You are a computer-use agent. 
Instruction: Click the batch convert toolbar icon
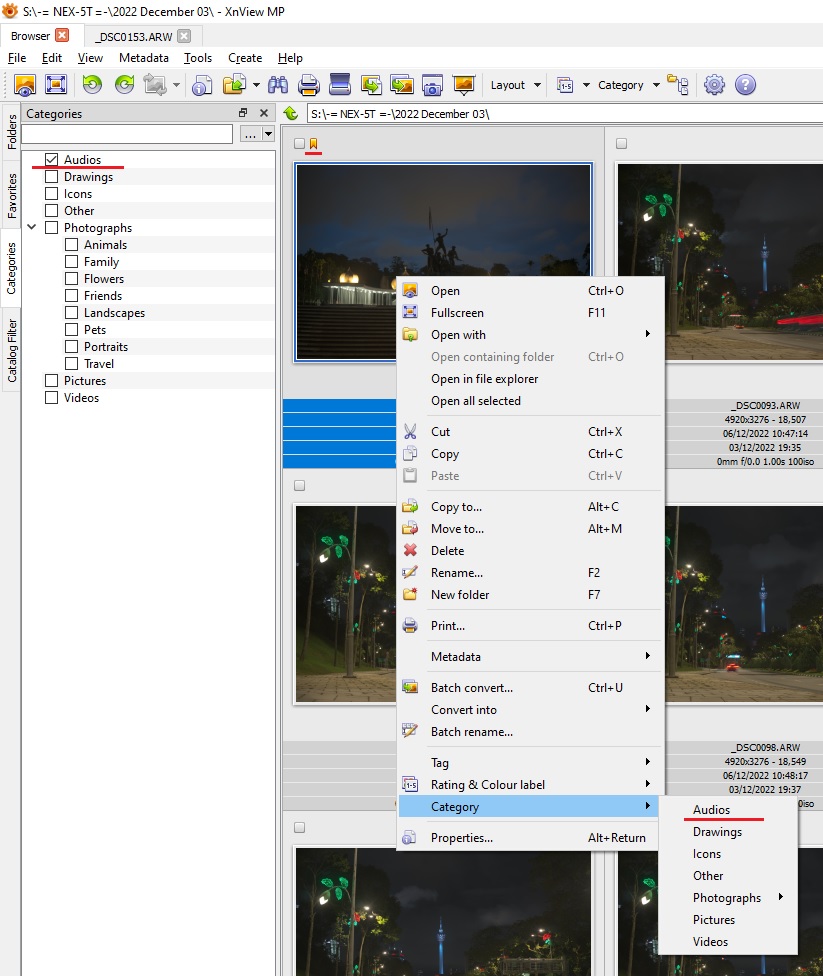coord(371,84)
